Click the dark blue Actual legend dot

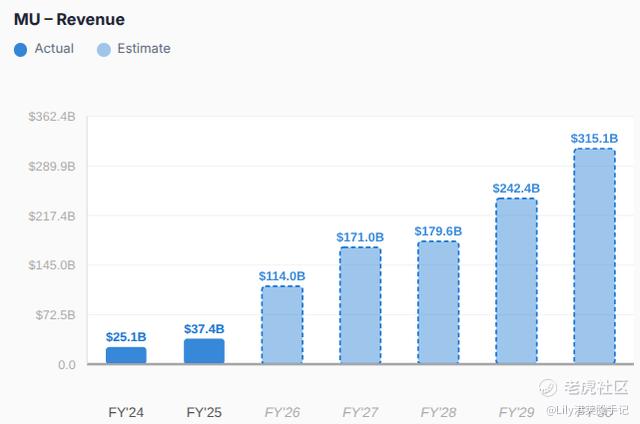coord(21,49)
